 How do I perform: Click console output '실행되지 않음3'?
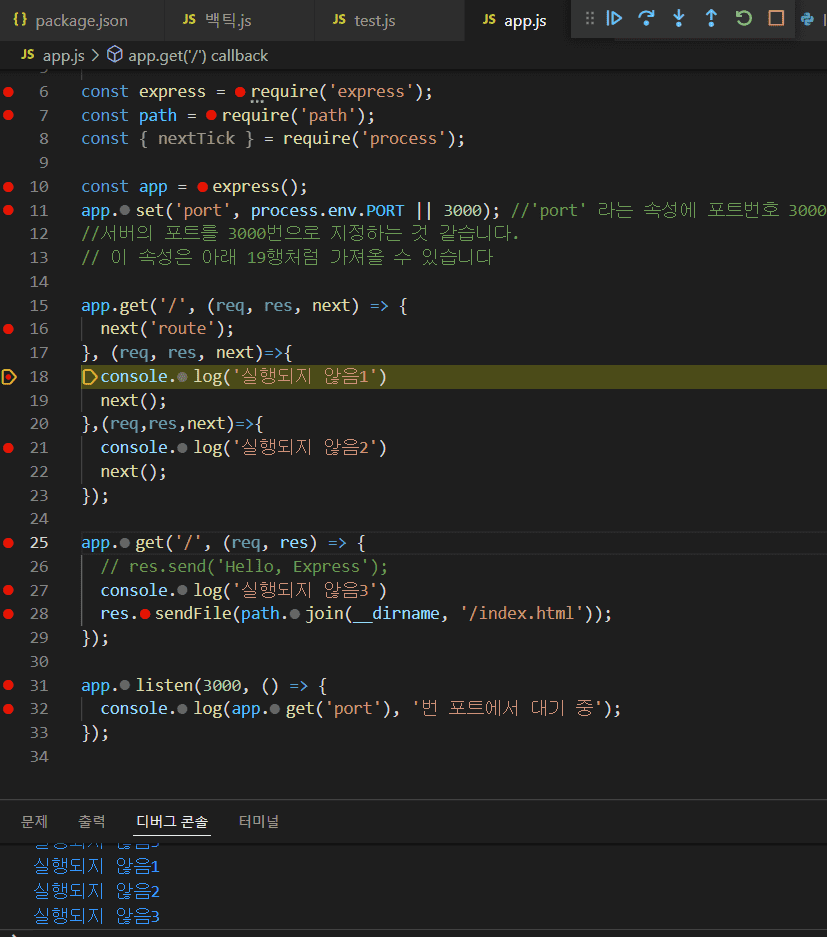coord(96,915)
